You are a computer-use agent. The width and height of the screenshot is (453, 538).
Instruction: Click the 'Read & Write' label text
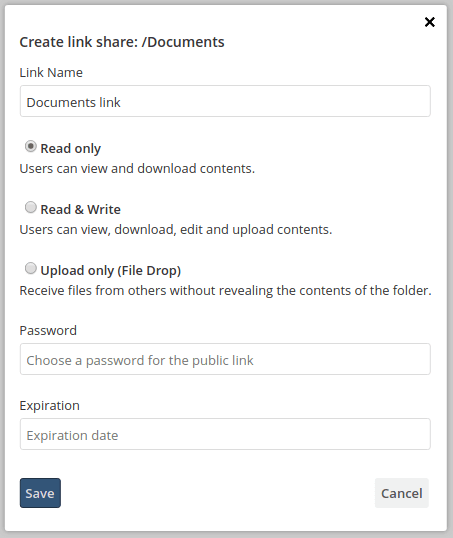(x=81, y=209)
